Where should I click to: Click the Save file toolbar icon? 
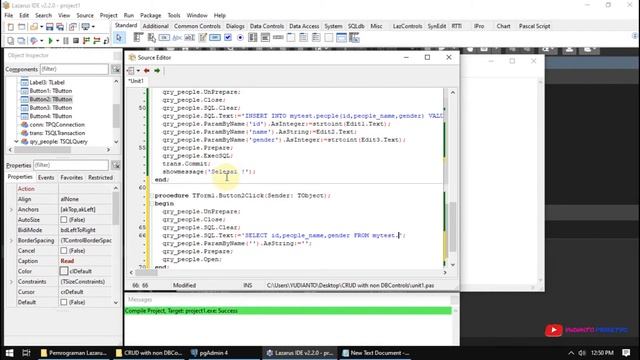point(49,27)
